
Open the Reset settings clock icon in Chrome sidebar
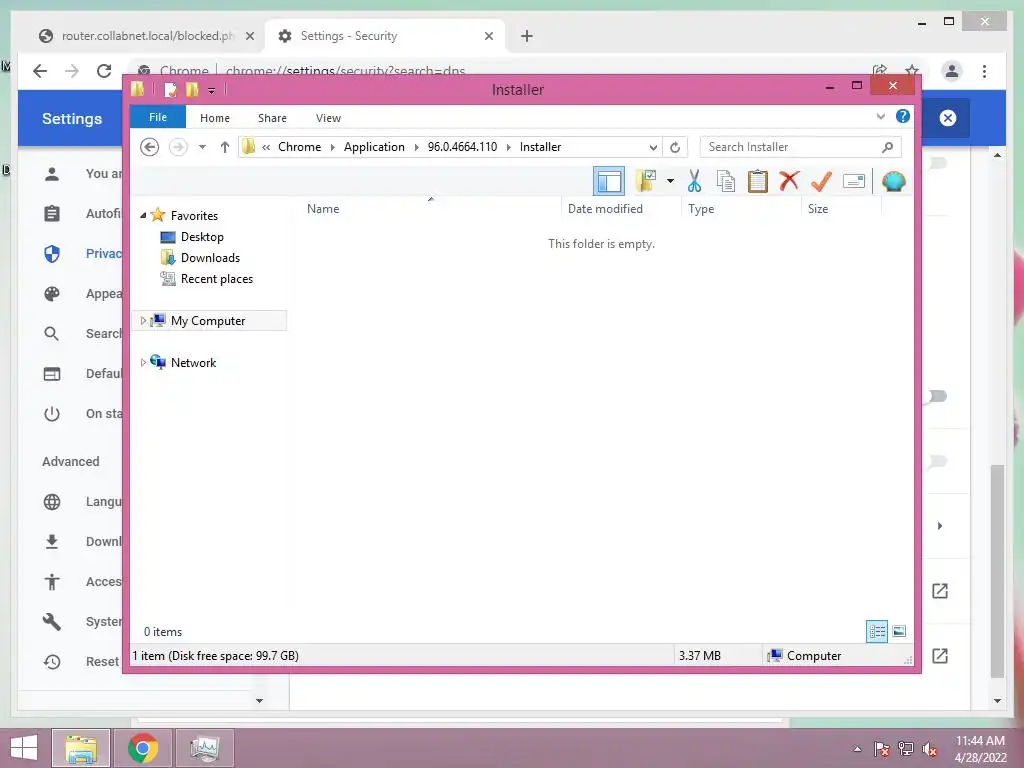click(52, 662)
